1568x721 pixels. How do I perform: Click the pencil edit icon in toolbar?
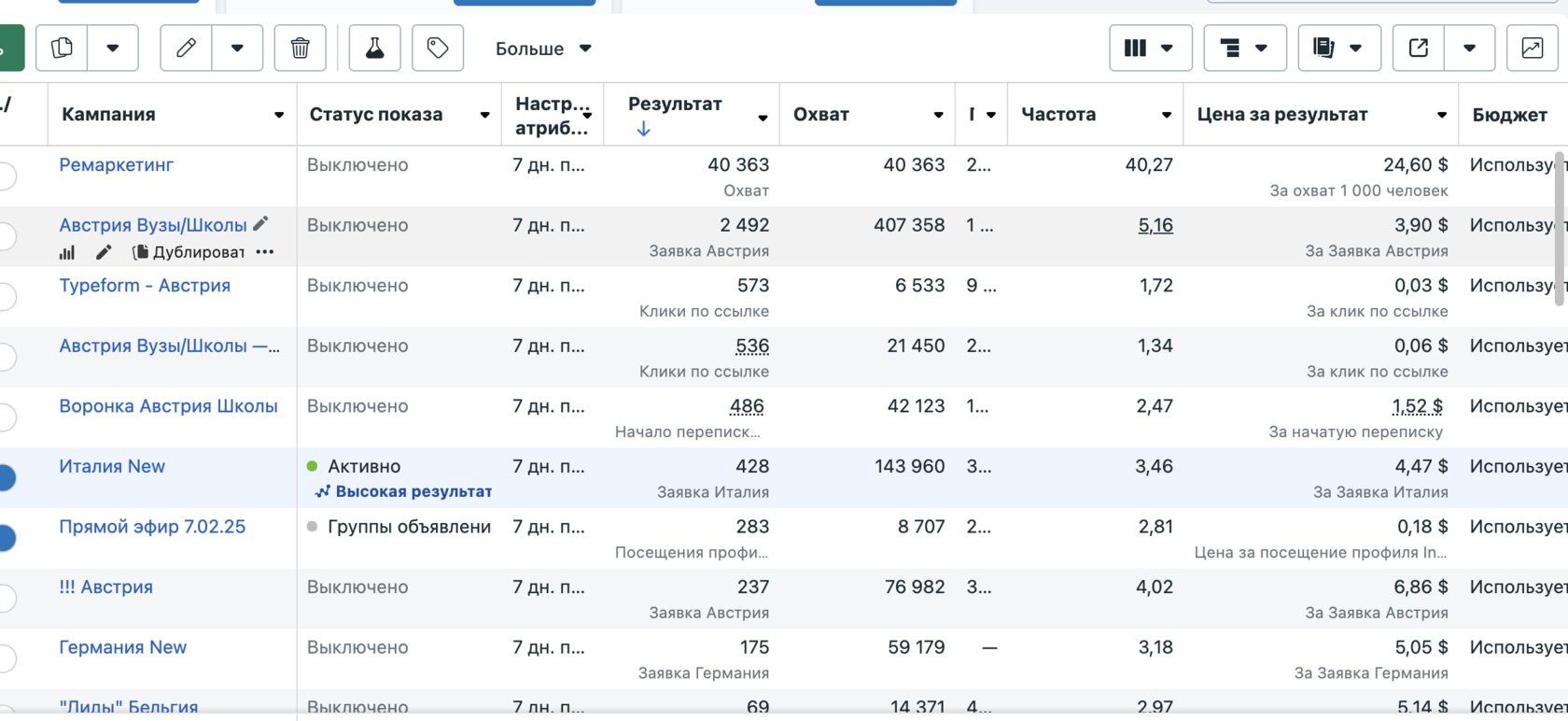tap(186, 48)
